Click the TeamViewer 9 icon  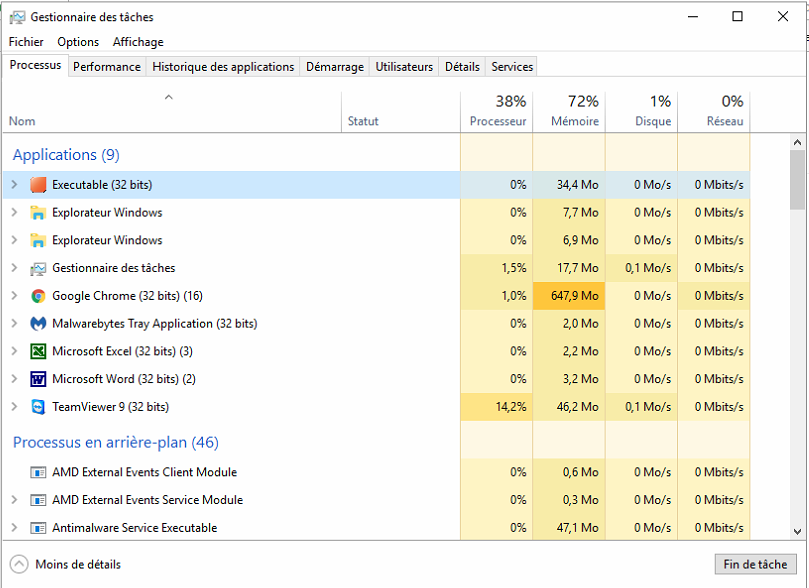pos(38,407)
